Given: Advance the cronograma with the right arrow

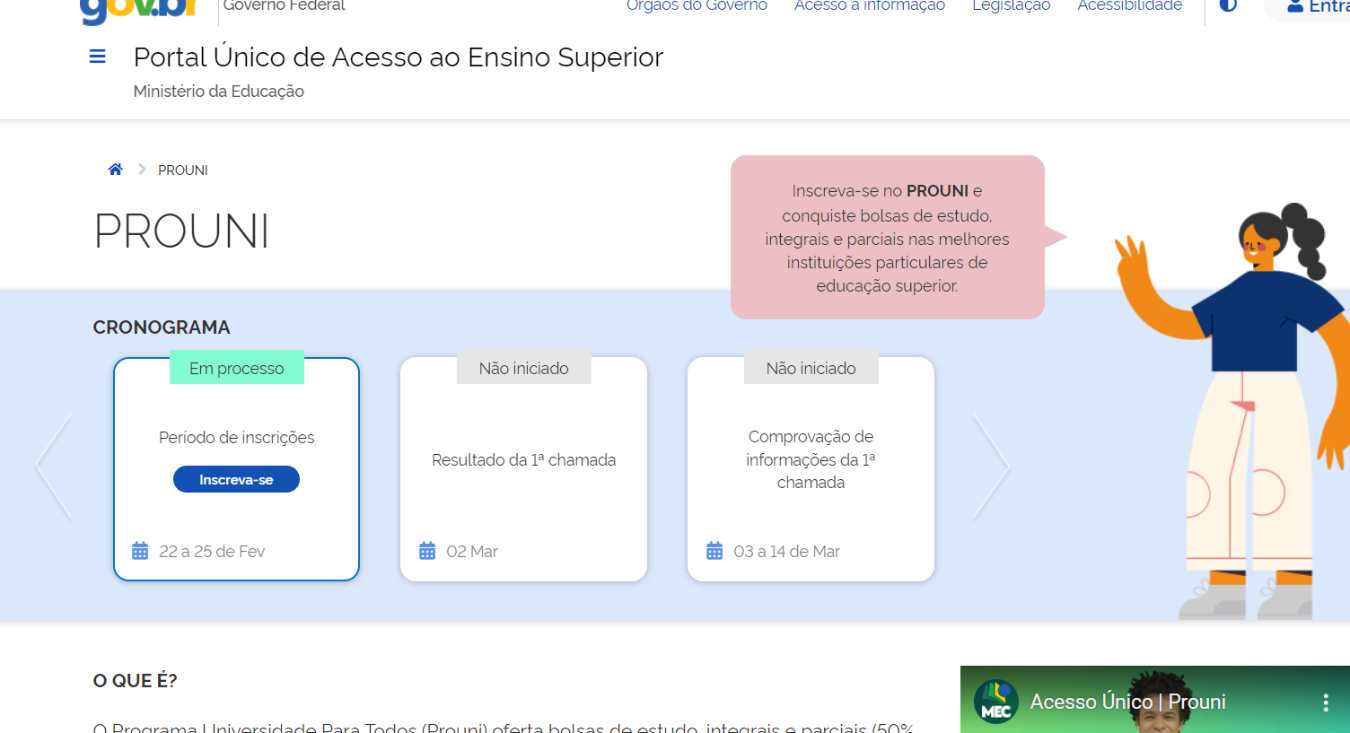Looking at the screenshot, I should click(991, 467).
